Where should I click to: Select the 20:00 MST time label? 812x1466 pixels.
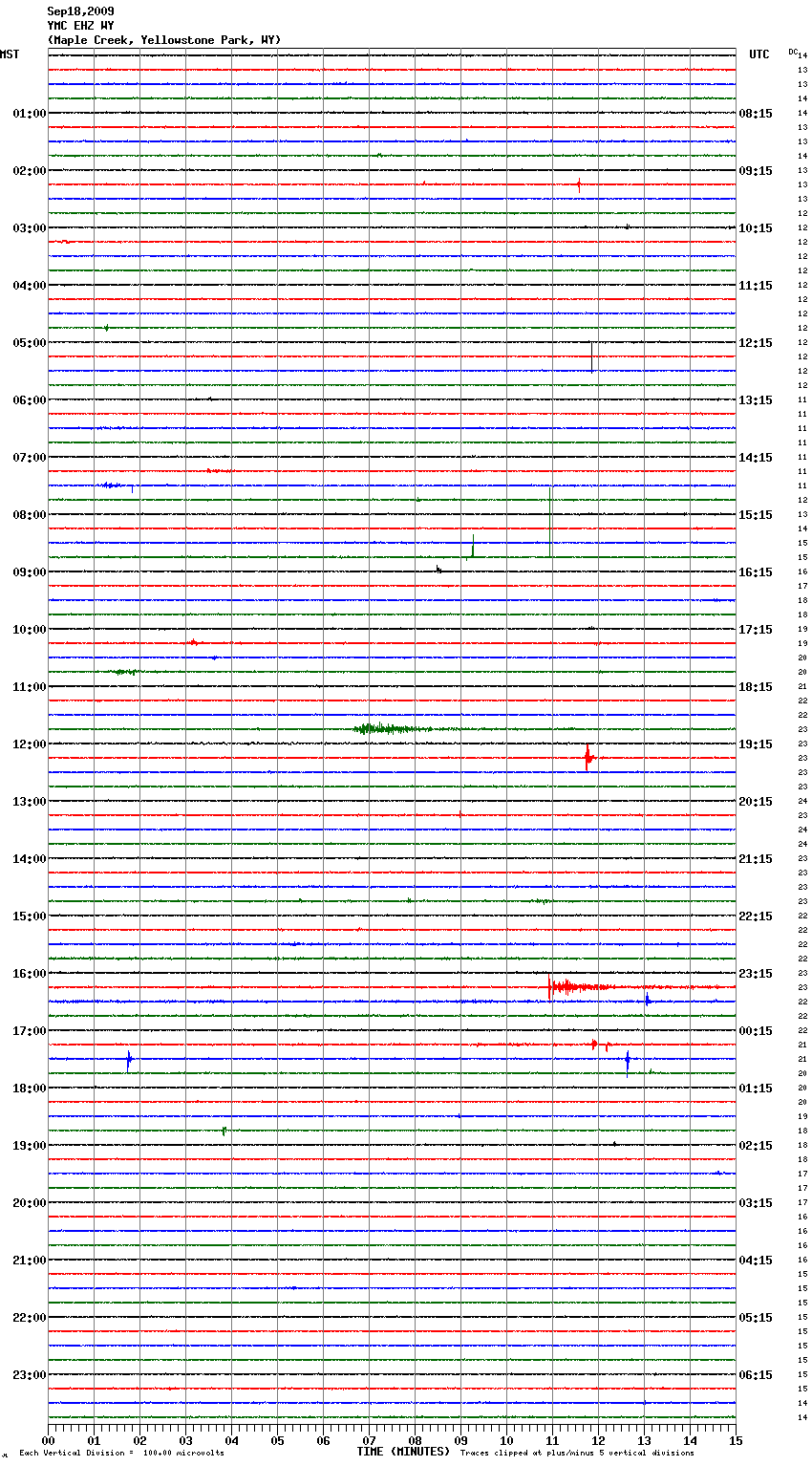pos(30,1203)
